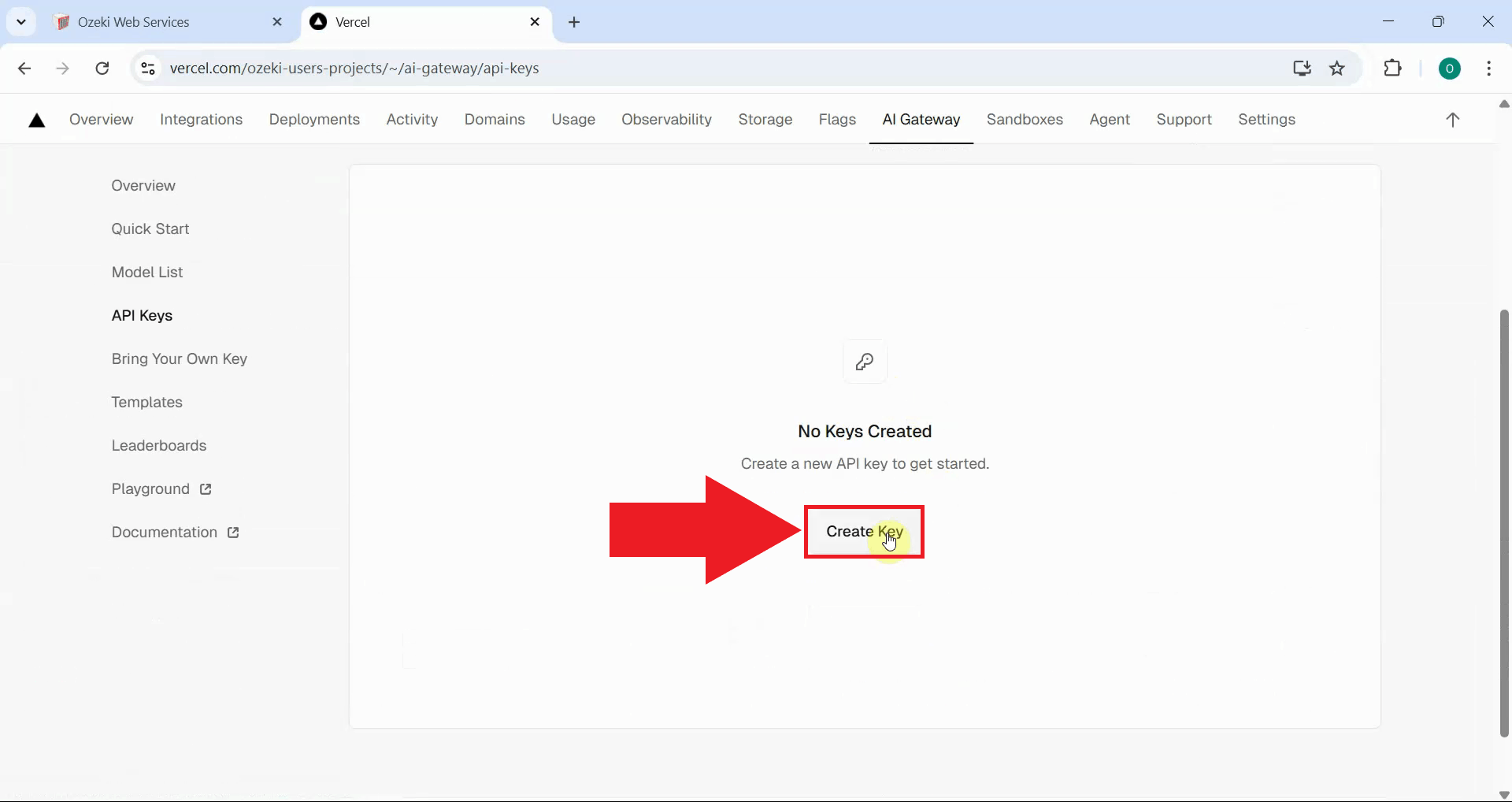Click the upward arrow at the navbar's right end

1453,120
